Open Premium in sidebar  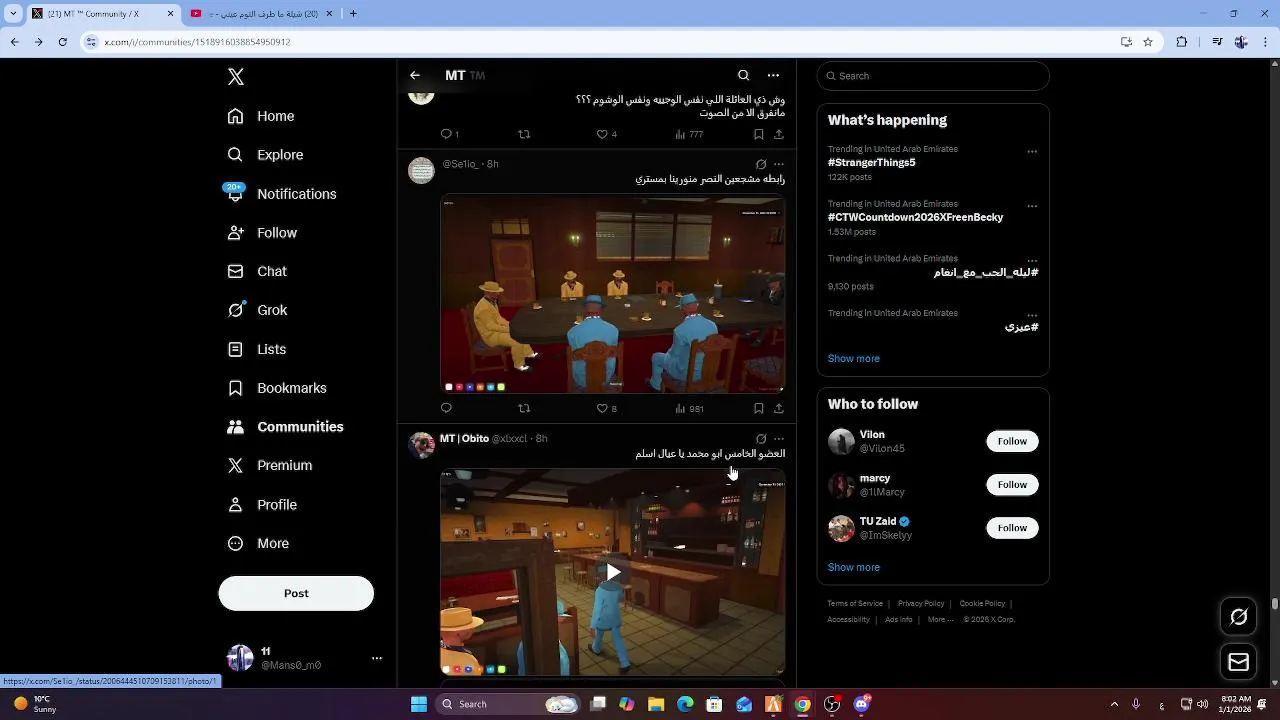tap(270, 465)
